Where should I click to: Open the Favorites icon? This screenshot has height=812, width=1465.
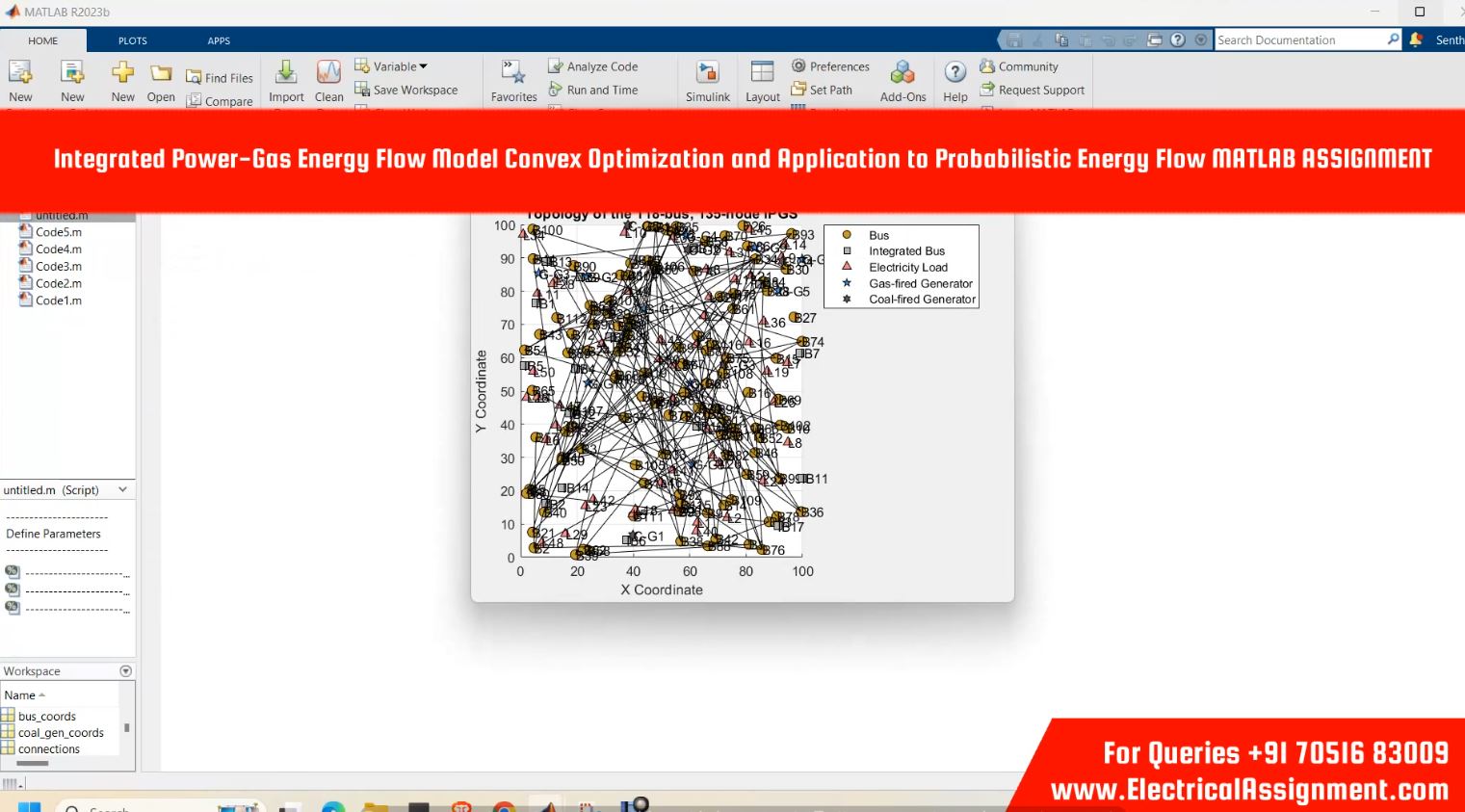513,73
